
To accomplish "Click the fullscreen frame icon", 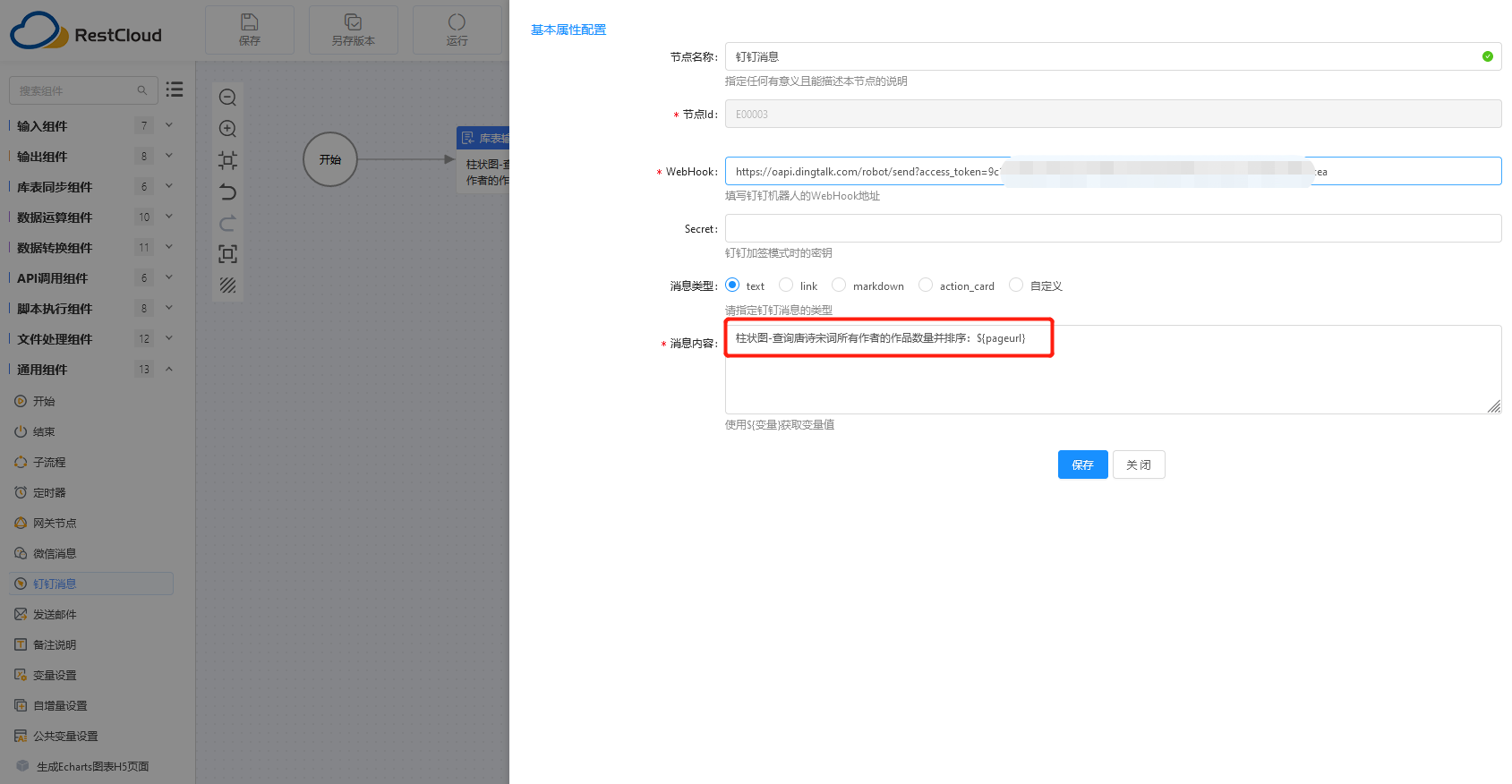I will pos(228,254).
